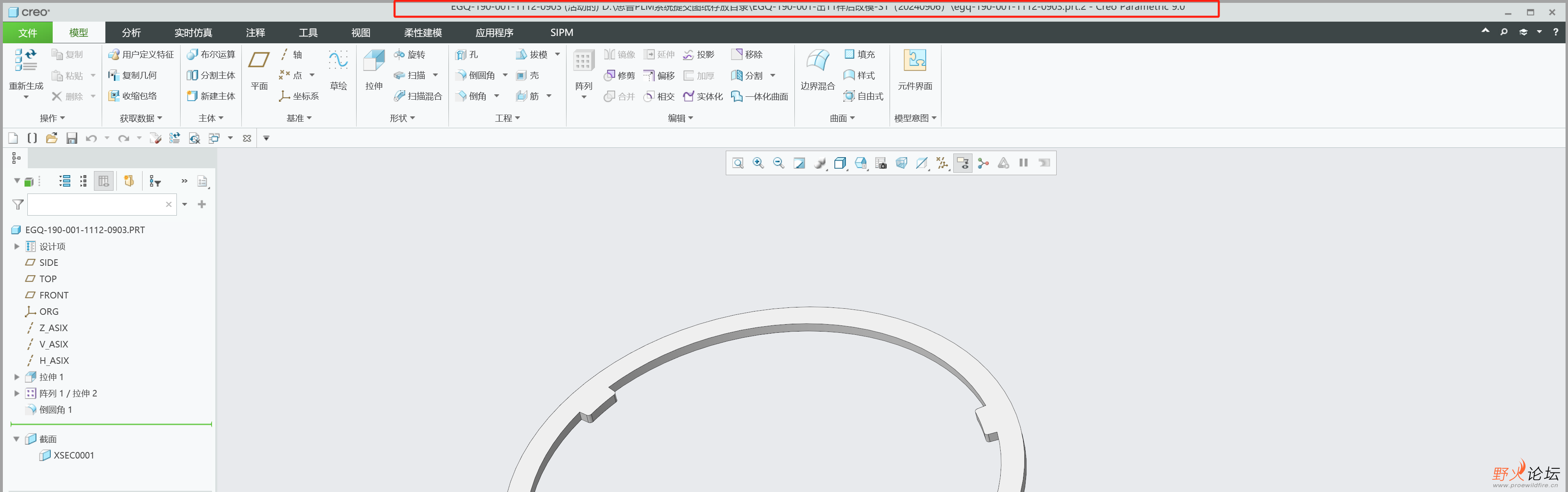Expand the 拉伸 1 feature node
The width and height of the screenshot is (1568, 492).
[x=17, y=377]
